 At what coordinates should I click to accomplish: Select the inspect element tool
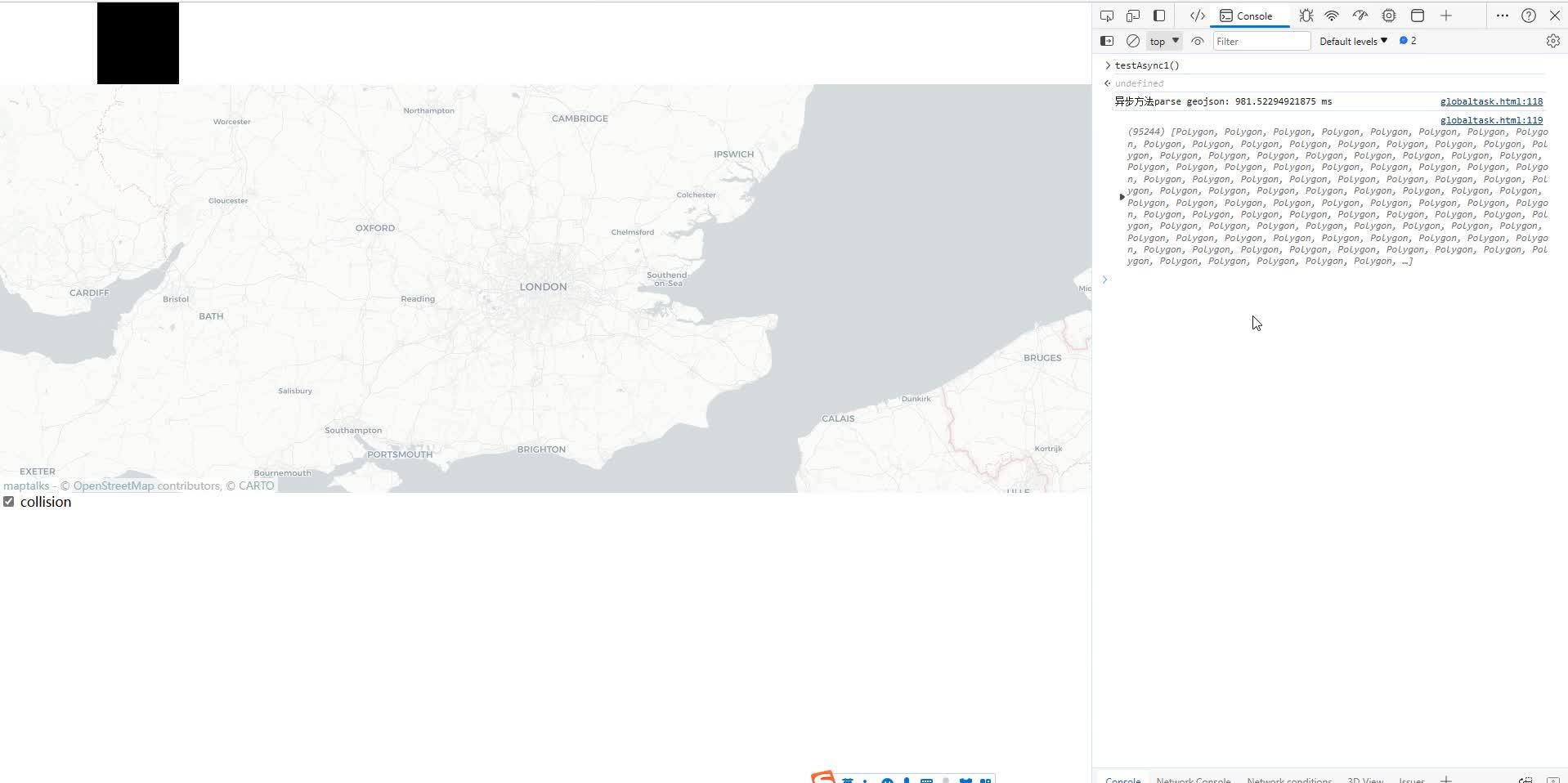coord(1107,16)
